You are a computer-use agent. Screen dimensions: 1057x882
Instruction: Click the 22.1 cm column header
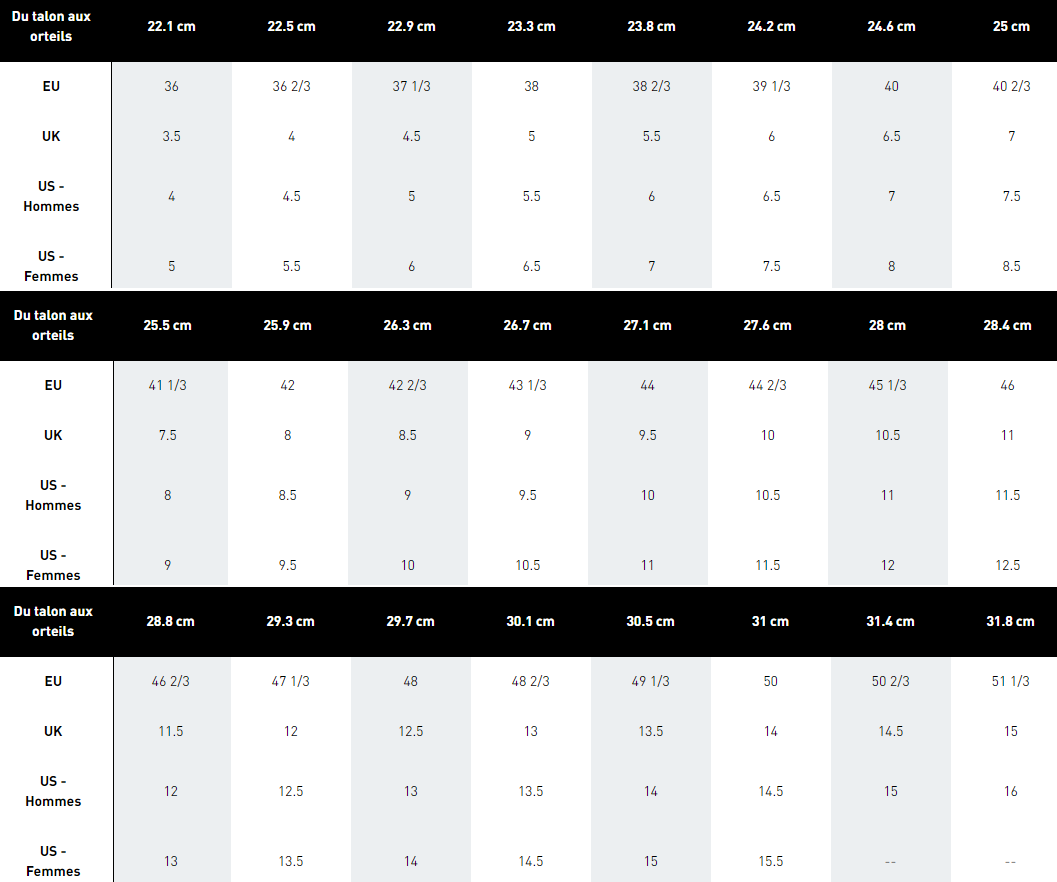click(x=171, y=26)
